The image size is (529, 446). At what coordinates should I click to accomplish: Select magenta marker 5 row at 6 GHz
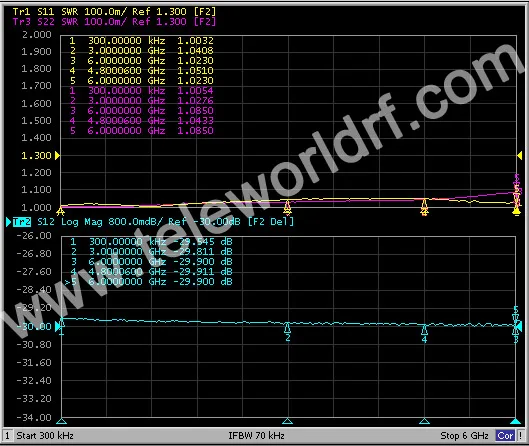coord(141,131)
